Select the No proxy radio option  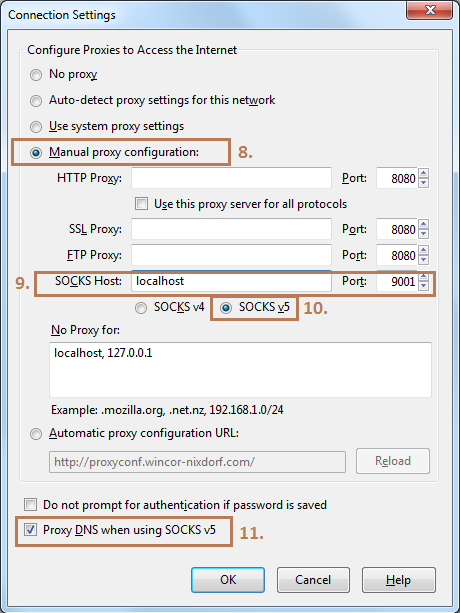(36, 75)
